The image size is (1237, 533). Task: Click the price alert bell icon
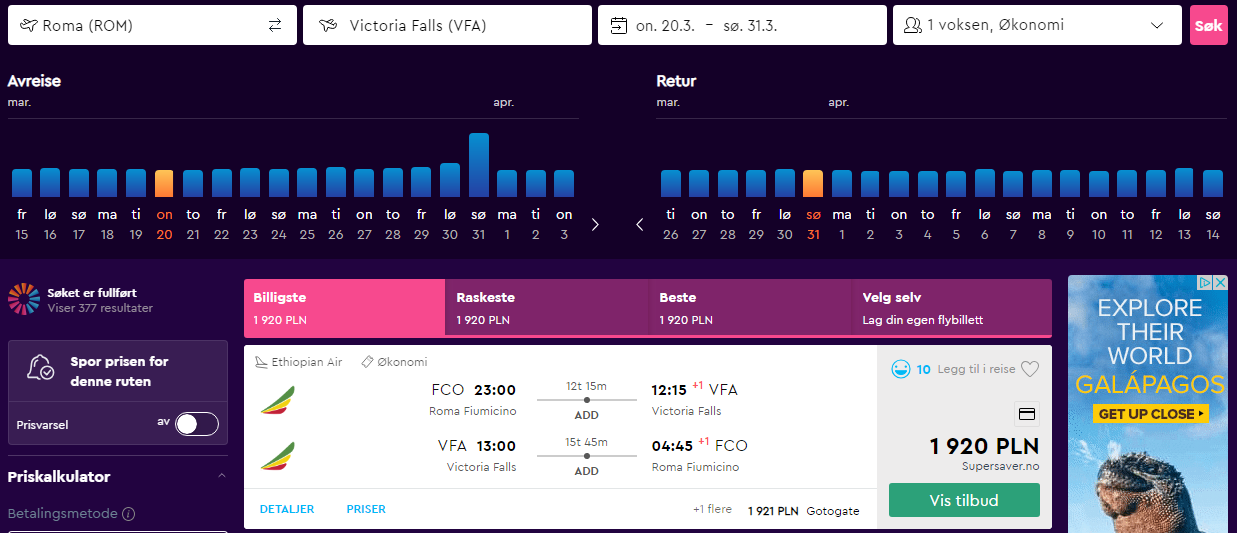(x=43, y=371)
